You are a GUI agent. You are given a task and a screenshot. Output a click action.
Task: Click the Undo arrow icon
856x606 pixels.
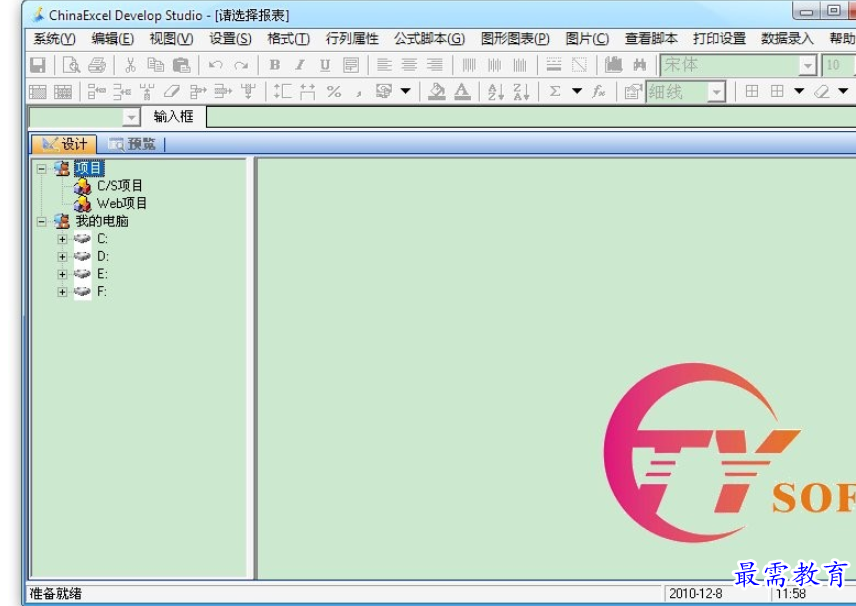pos(215,65)
